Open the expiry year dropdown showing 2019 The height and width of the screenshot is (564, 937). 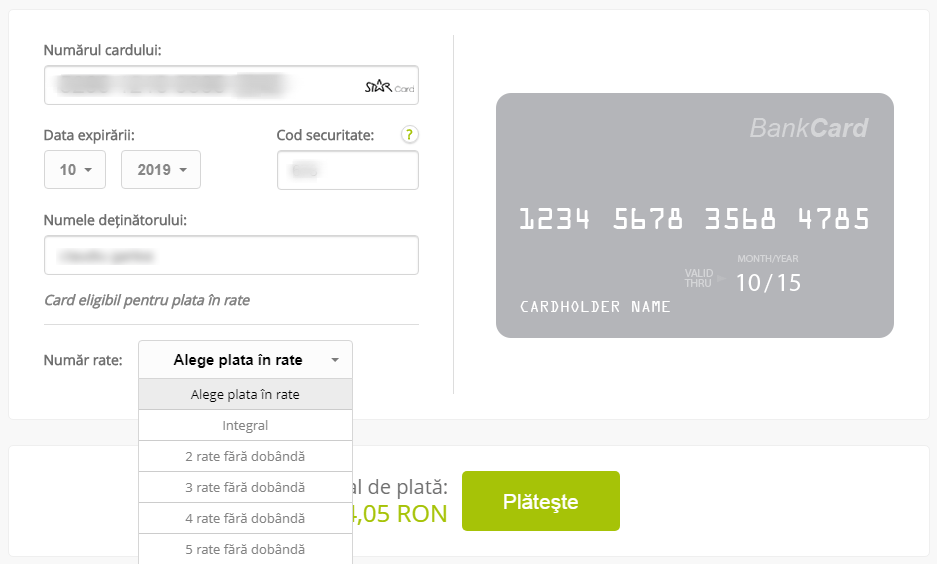coord(161,170)
